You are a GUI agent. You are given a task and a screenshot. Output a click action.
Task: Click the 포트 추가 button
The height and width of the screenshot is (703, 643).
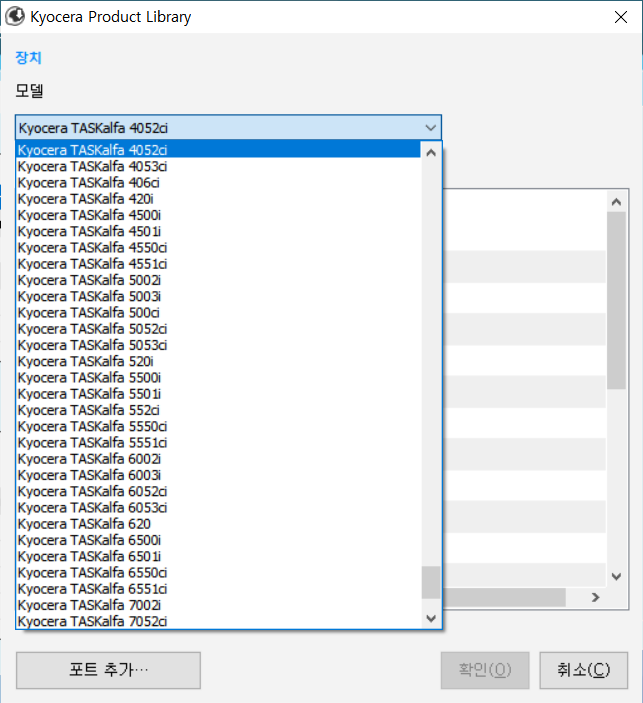click(108, 670)
